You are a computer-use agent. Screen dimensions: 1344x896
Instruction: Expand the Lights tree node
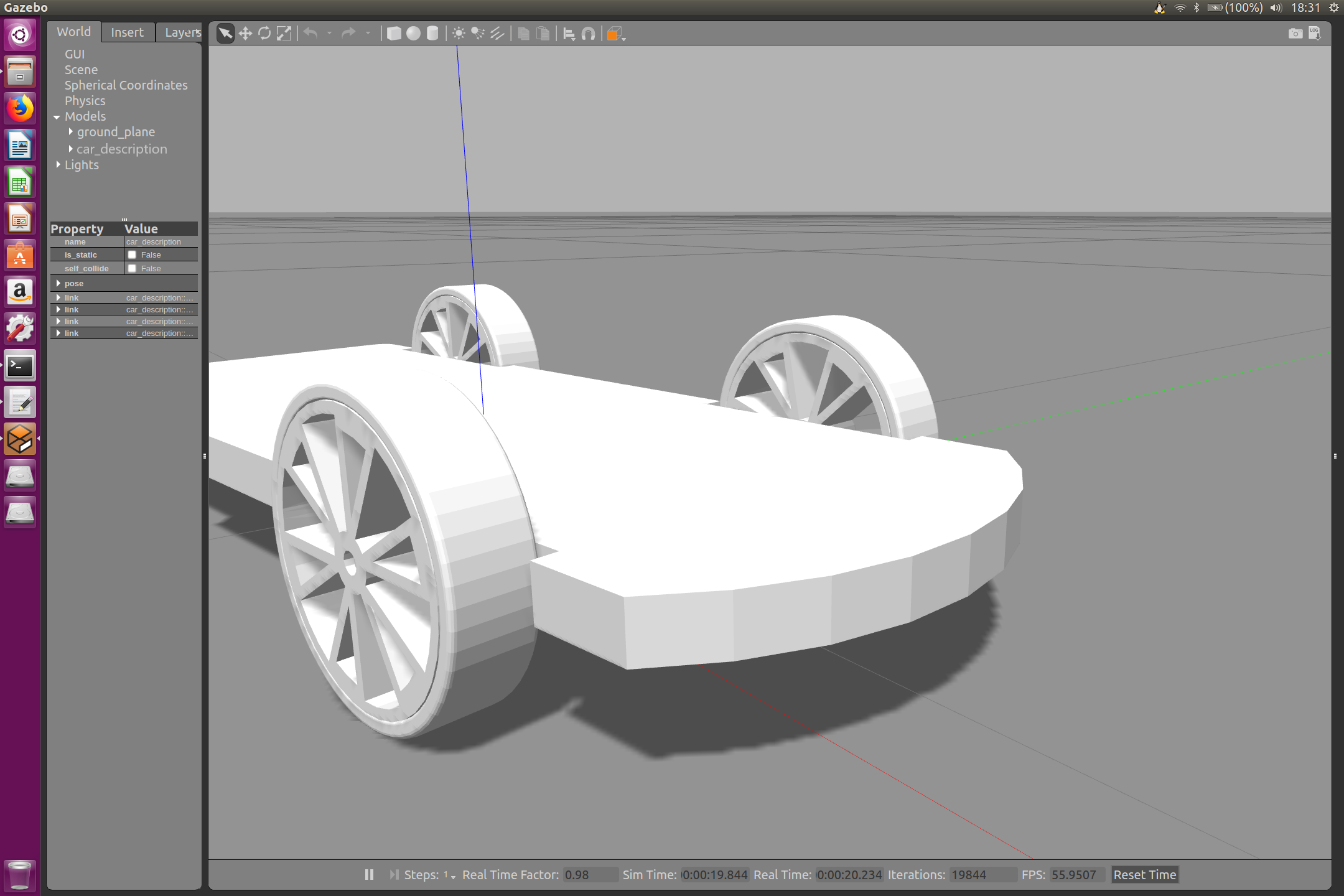pos(58,164)
